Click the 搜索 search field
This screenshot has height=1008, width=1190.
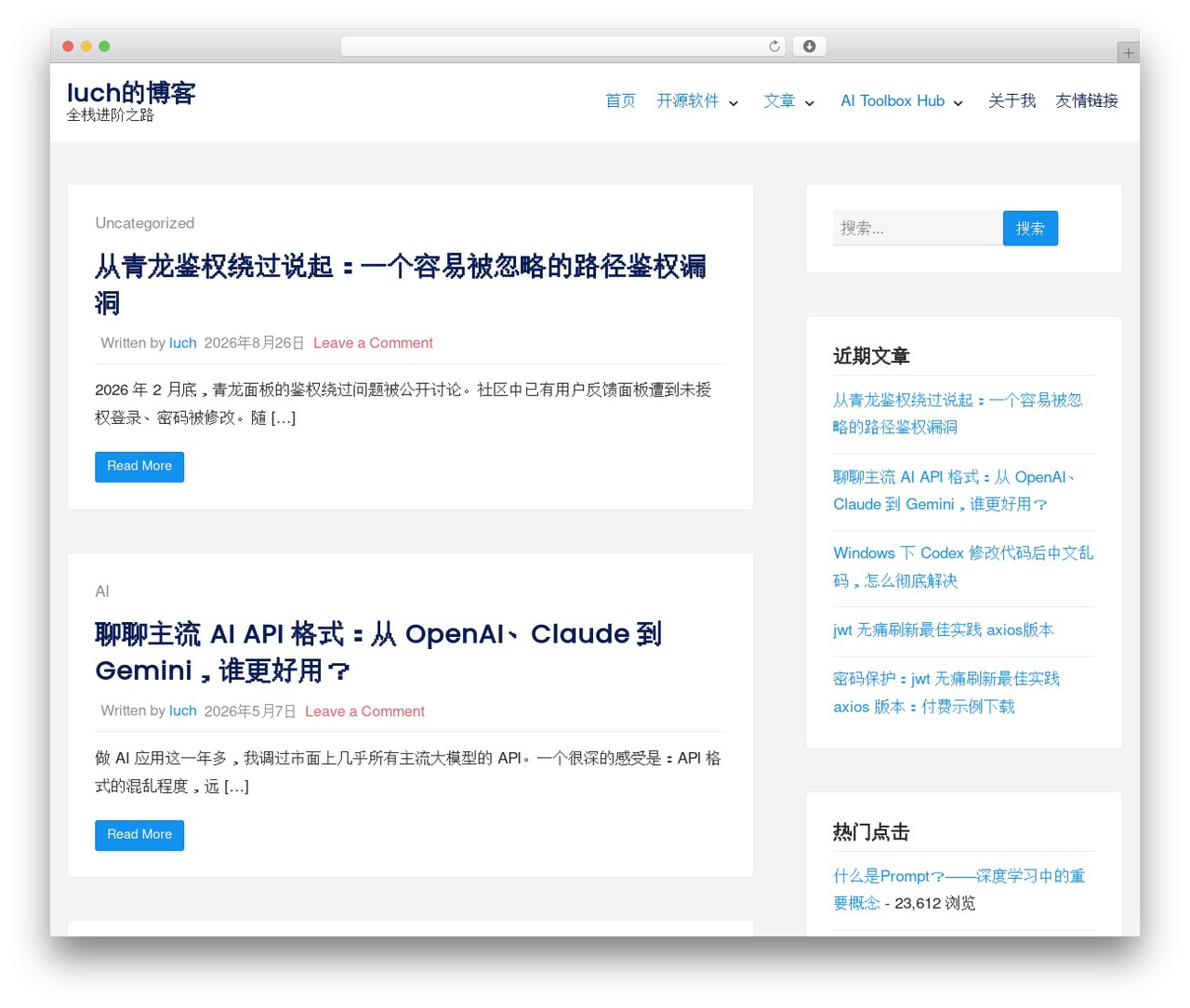(x=918, y=229)
